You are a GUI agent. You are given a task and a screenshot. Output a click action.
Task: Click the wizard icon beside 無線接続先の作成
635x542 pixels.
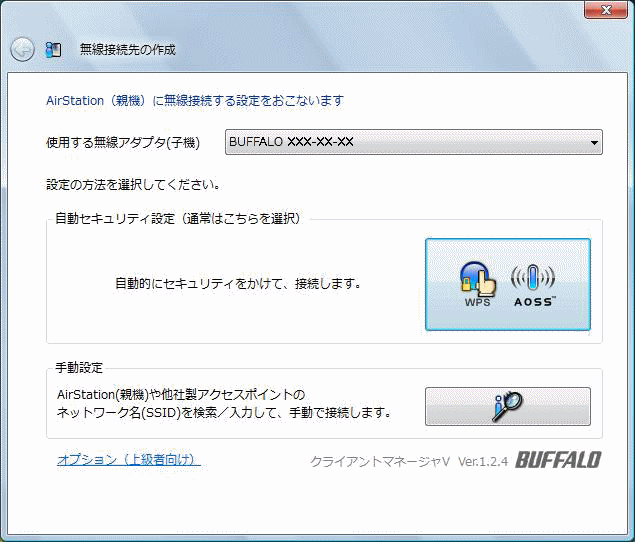pos(53,50)
